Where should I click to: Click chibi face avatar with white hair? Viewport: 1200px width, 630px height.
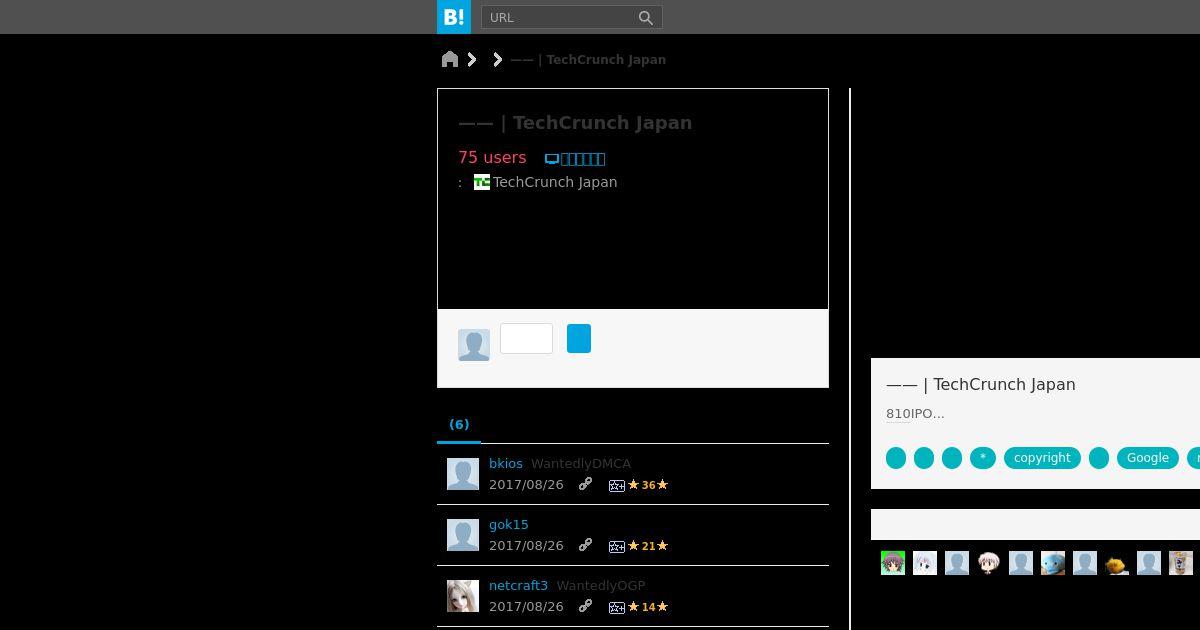[989, 563]
